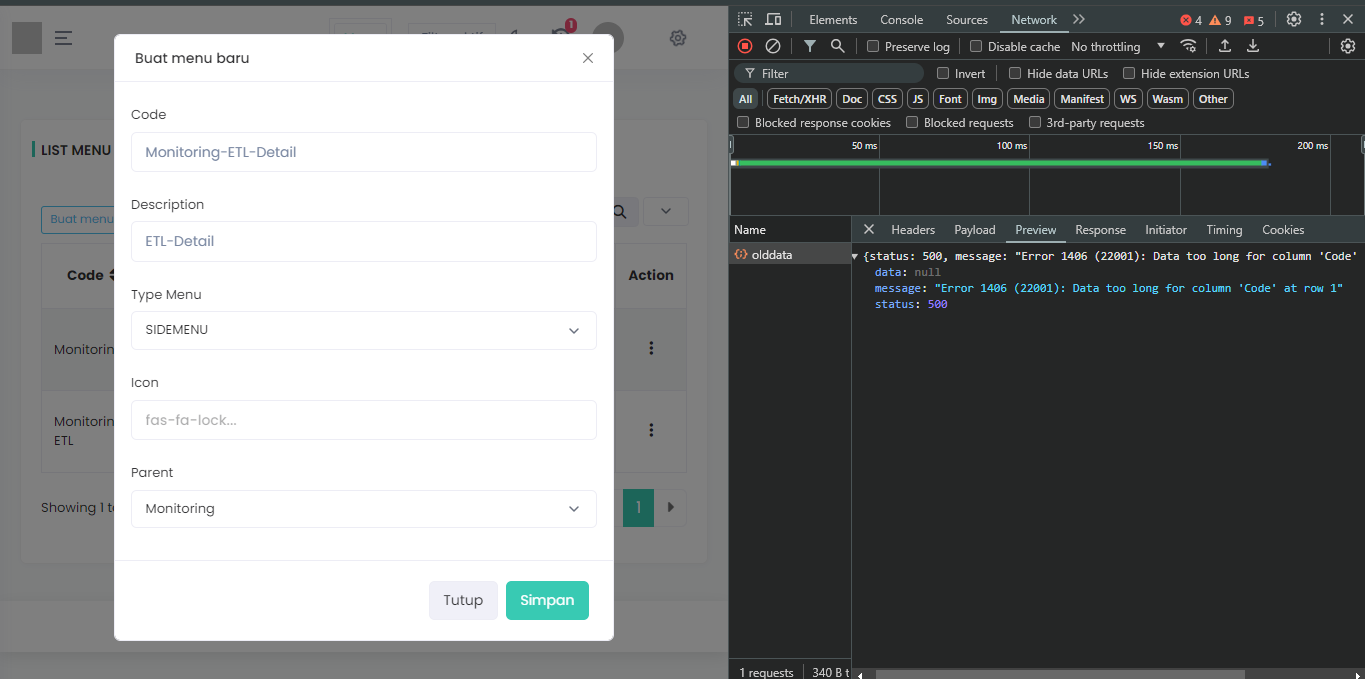Stop recording network log
Viewport: 1365px width, 679px height.
tap(745, 46)
